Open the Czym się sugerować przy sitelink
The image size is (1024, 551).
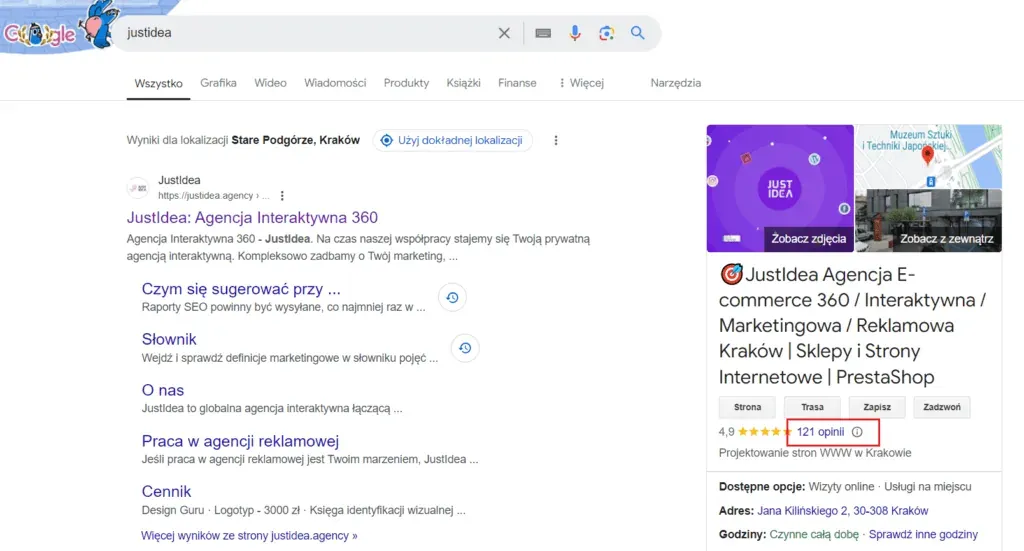coord(241,289)
